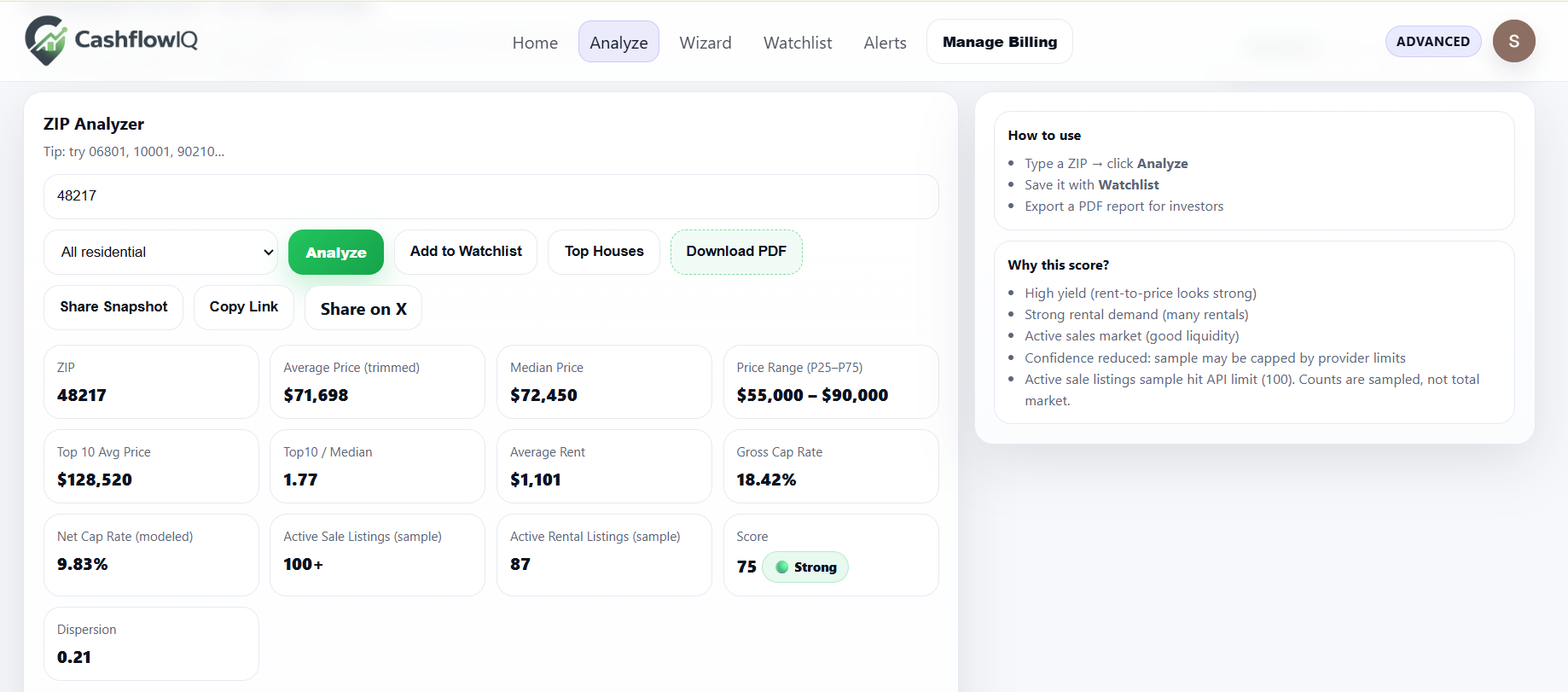Click the Active Rental Listings 87 value
The width and height of the screenshot is (1568, 692).
520,564
